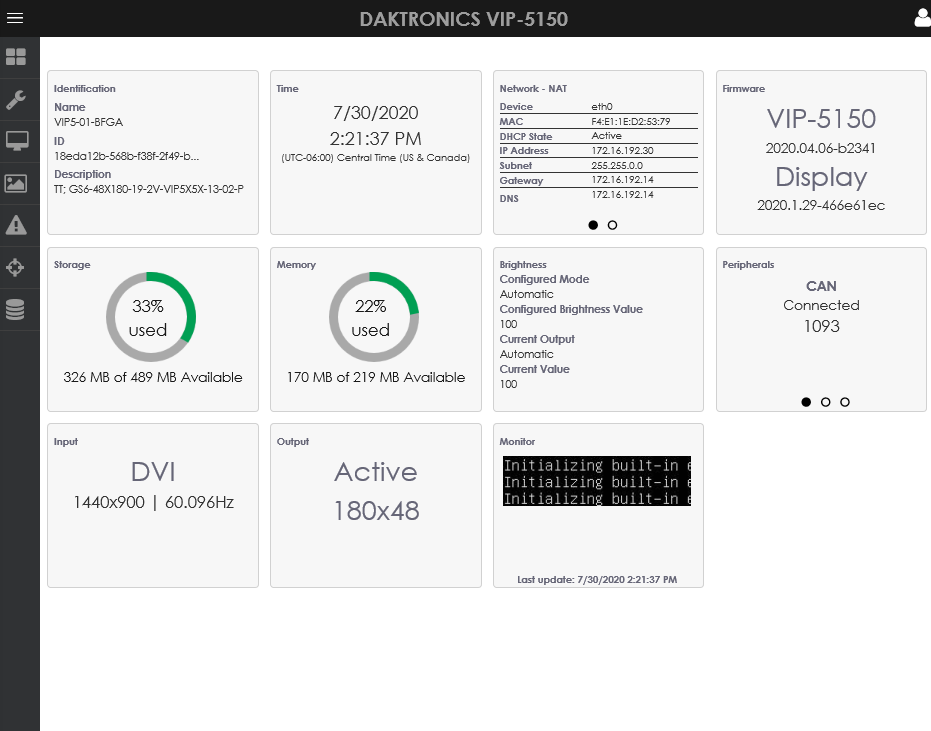Click the Storage 33% used donut chart

pos(151,318)
